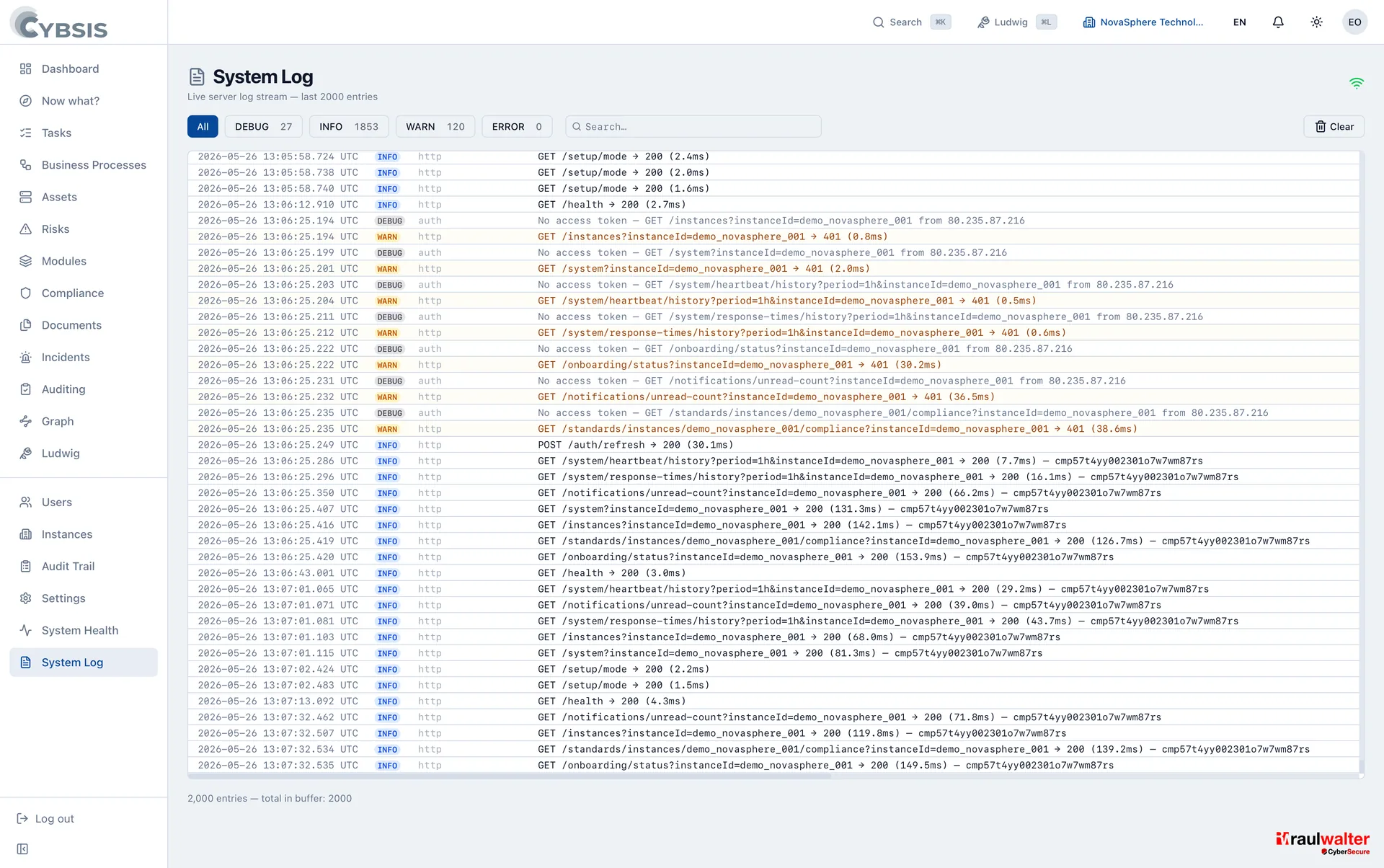This screenshot has width=1384, height=868.
Task: Click the POST /auth/refresh log entry
Action: pyautogui.click(x=773, y=445)
